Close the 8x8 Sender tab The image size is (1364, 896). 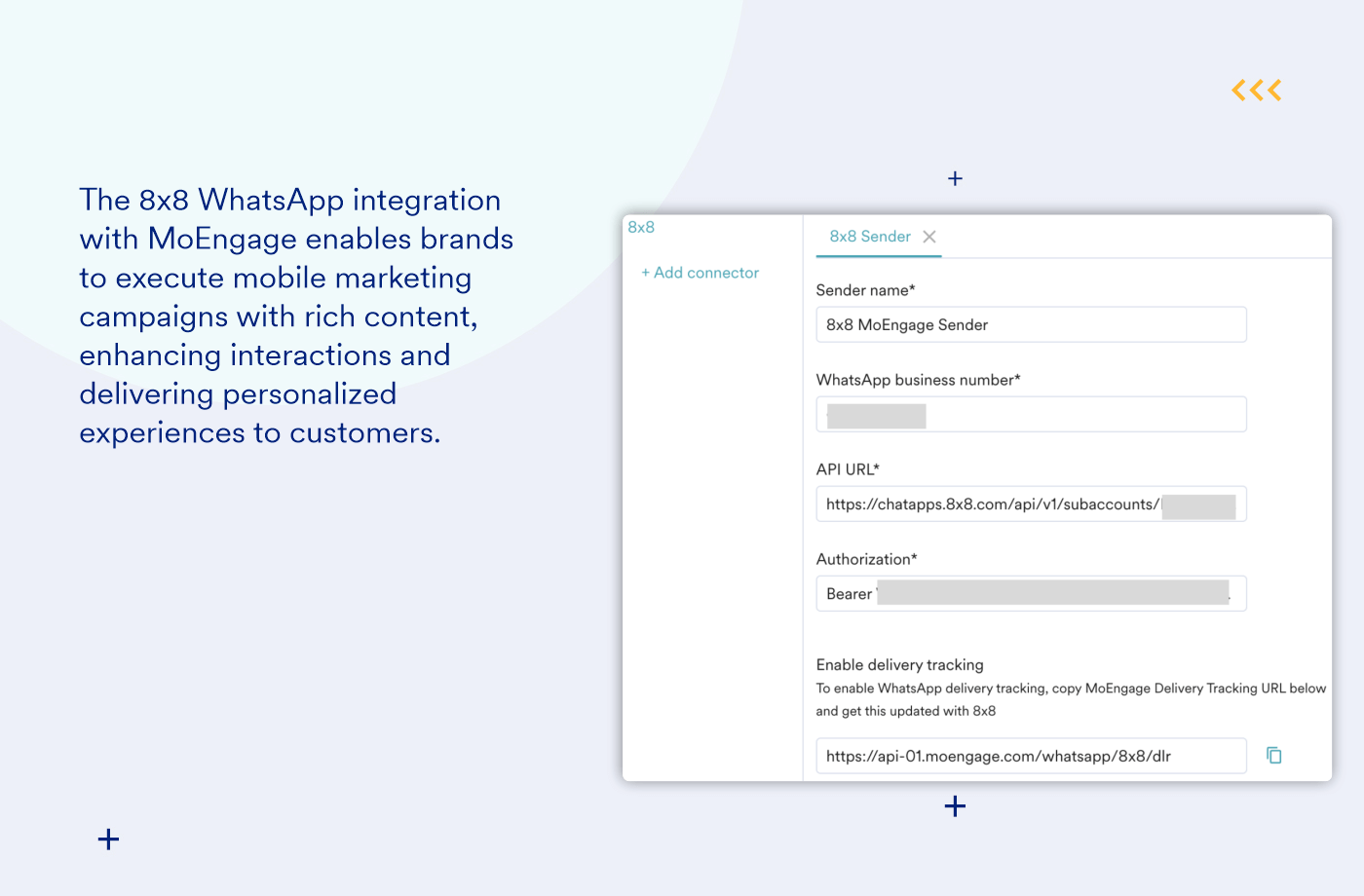coord(929,237)
